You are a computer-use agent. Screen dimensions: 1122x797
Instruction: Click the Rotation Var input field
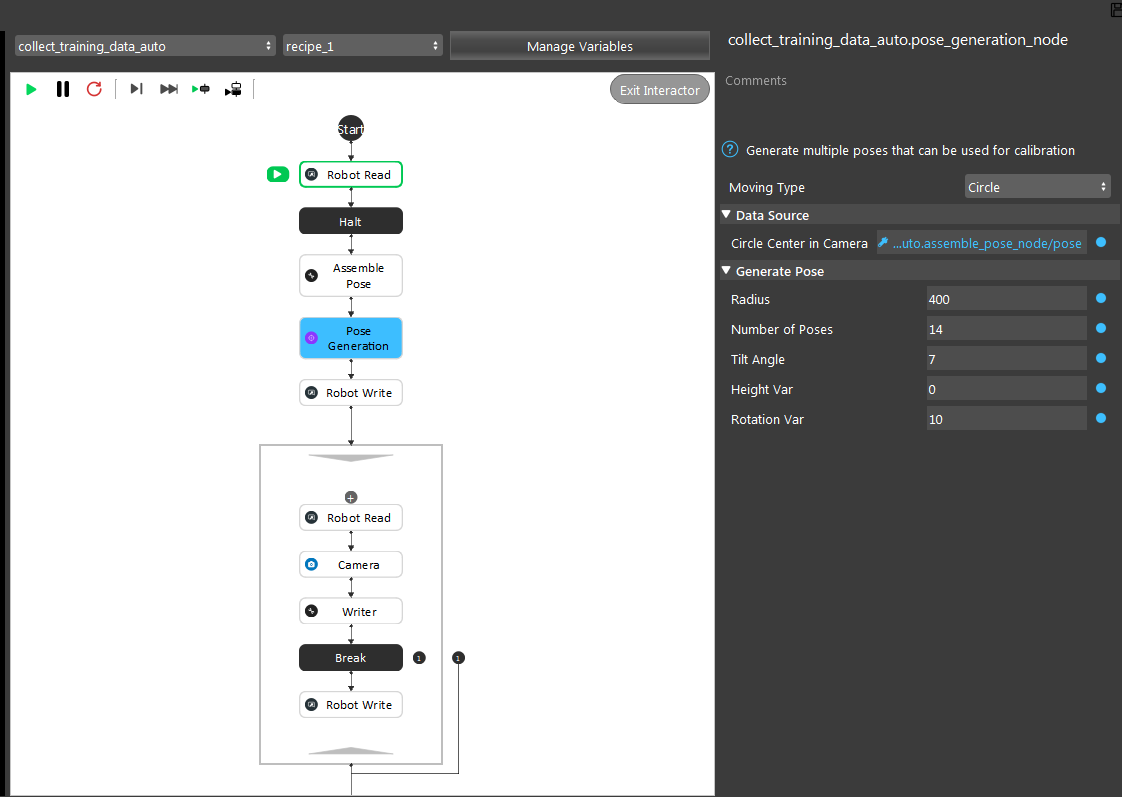pyautogui.click(x=1007, y=419)
